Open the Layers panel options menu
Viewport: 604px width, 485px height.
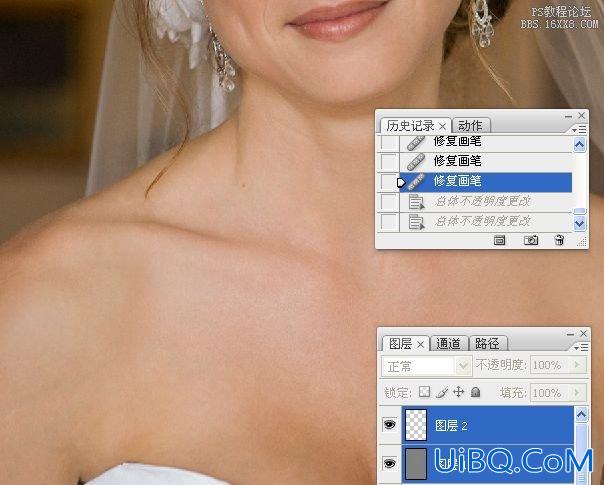pyautogui.click(x=581, y=347)
